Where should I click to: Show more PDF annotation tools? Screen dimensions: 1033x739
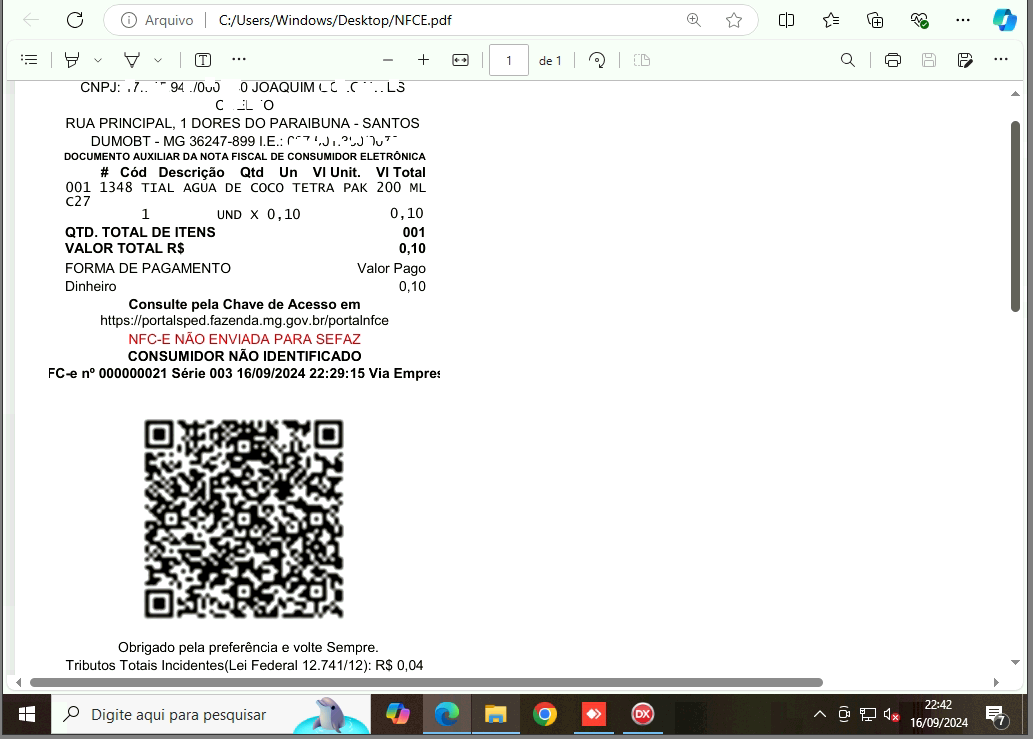pos(238,59)
